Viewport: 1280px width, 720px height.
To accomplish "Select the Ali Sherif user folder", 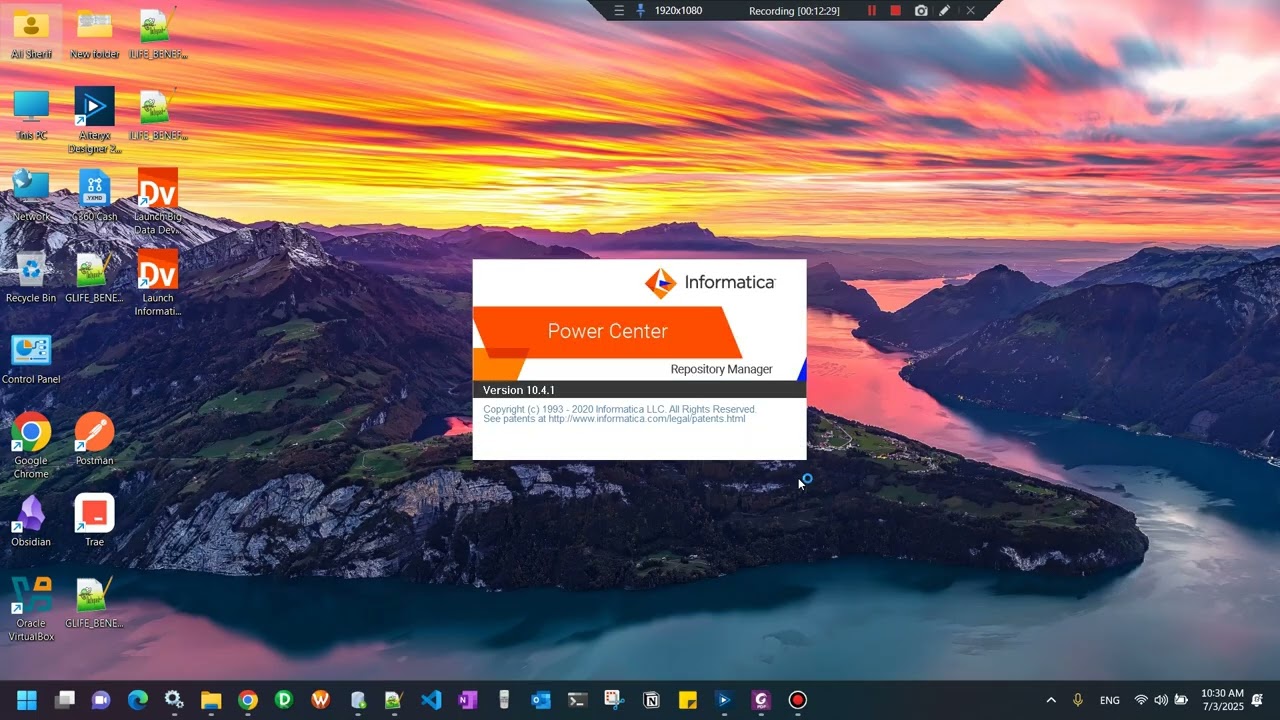I will click(x=31, y=33).
